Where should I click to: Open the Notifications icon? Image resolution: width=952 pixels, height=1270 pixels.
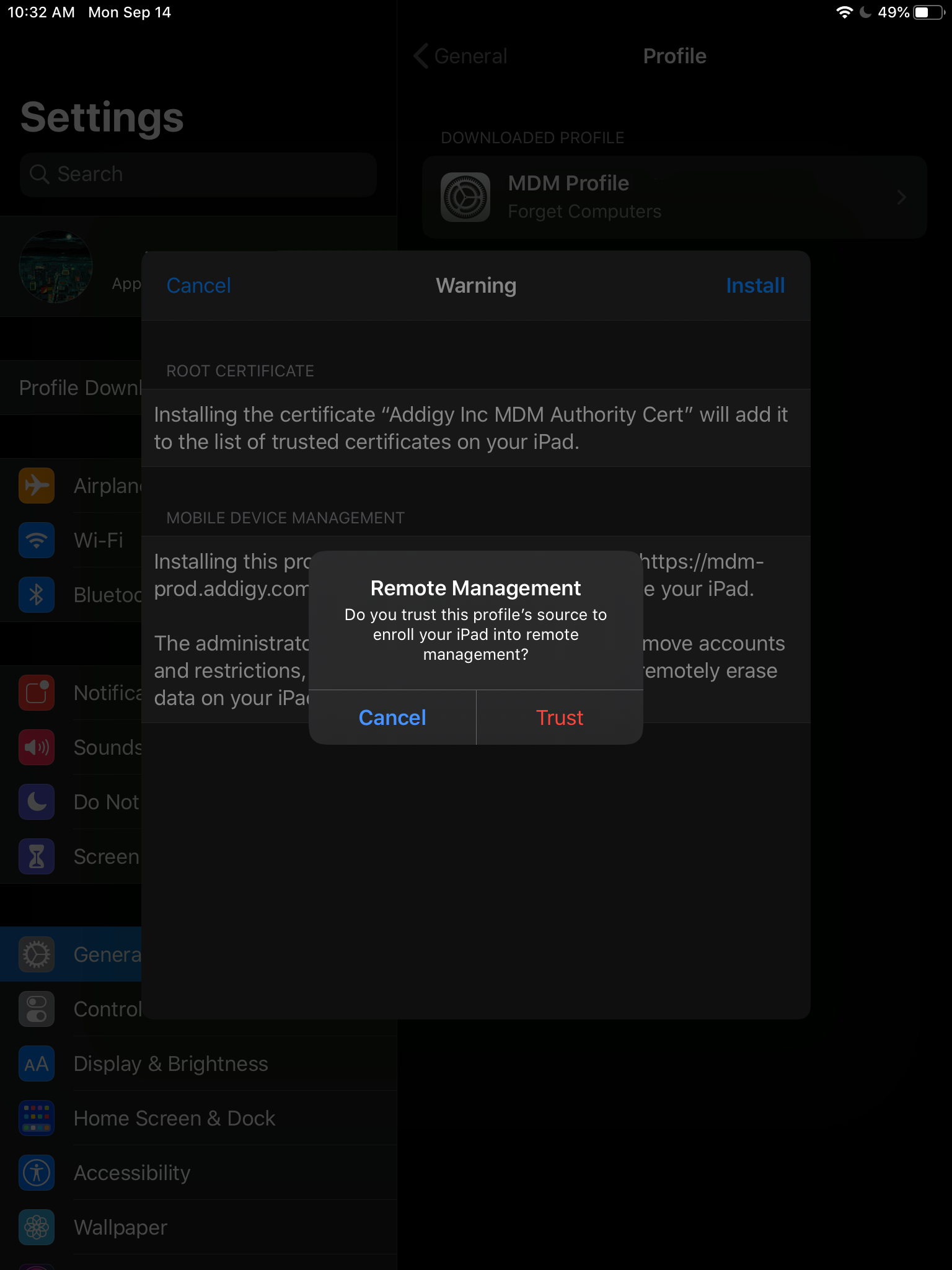click(x=37, y=693)
